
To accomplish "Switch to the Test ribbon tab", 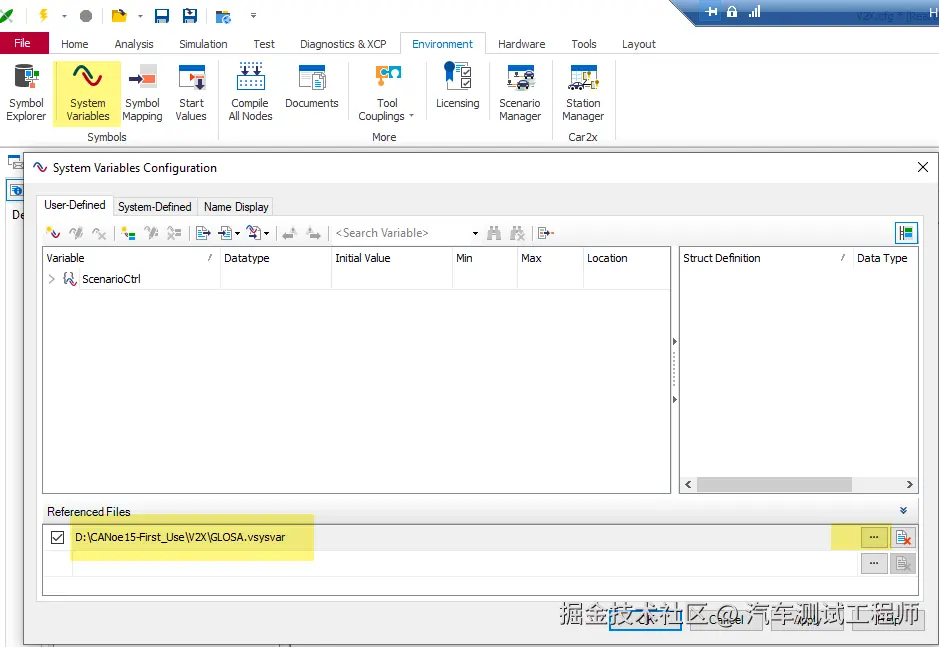I will click(x=263, y=44).
